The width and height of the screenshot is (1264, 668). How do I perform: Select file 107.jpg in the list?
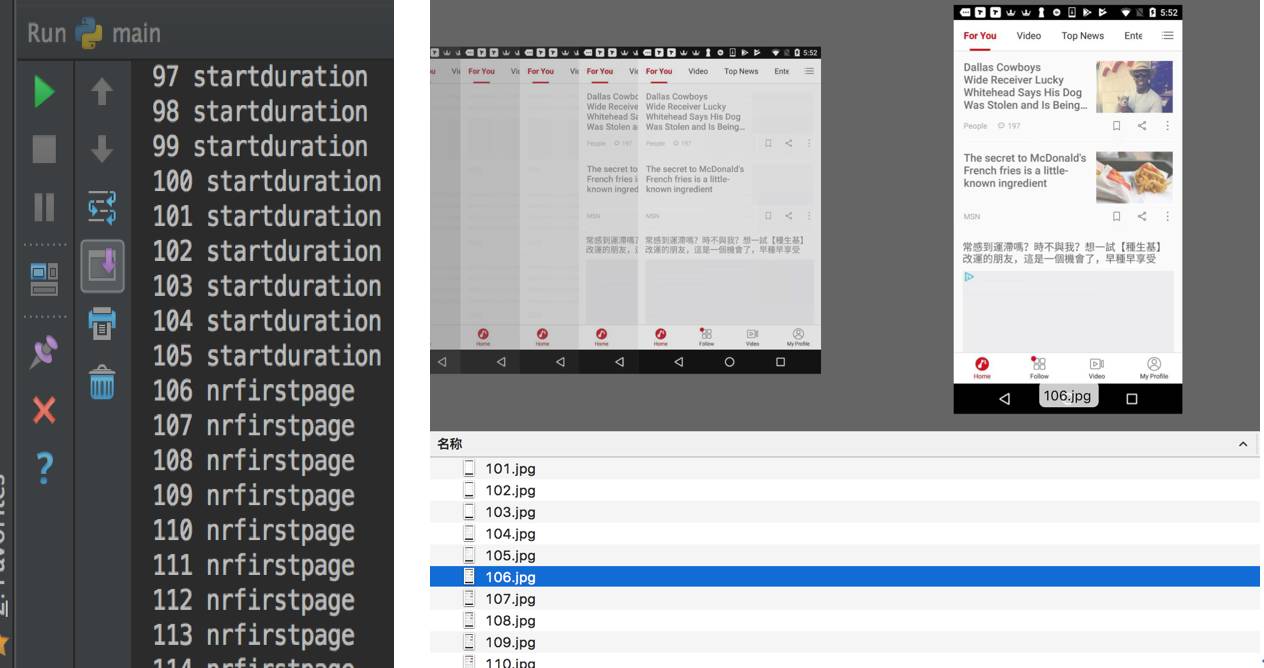point(845,599)
